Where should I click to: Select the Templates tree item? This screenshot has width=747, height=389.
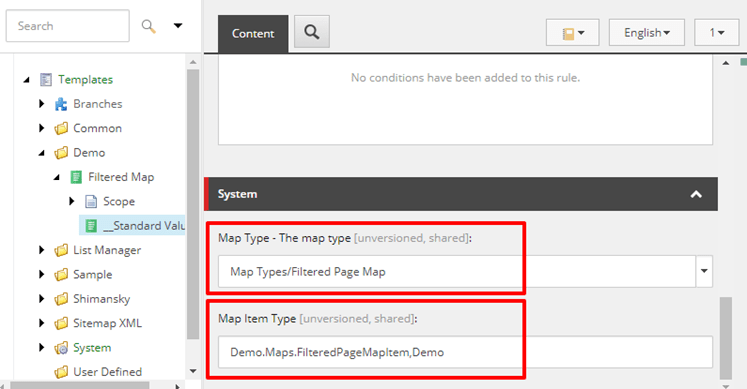pyautogui.click(x=85, y=80)
